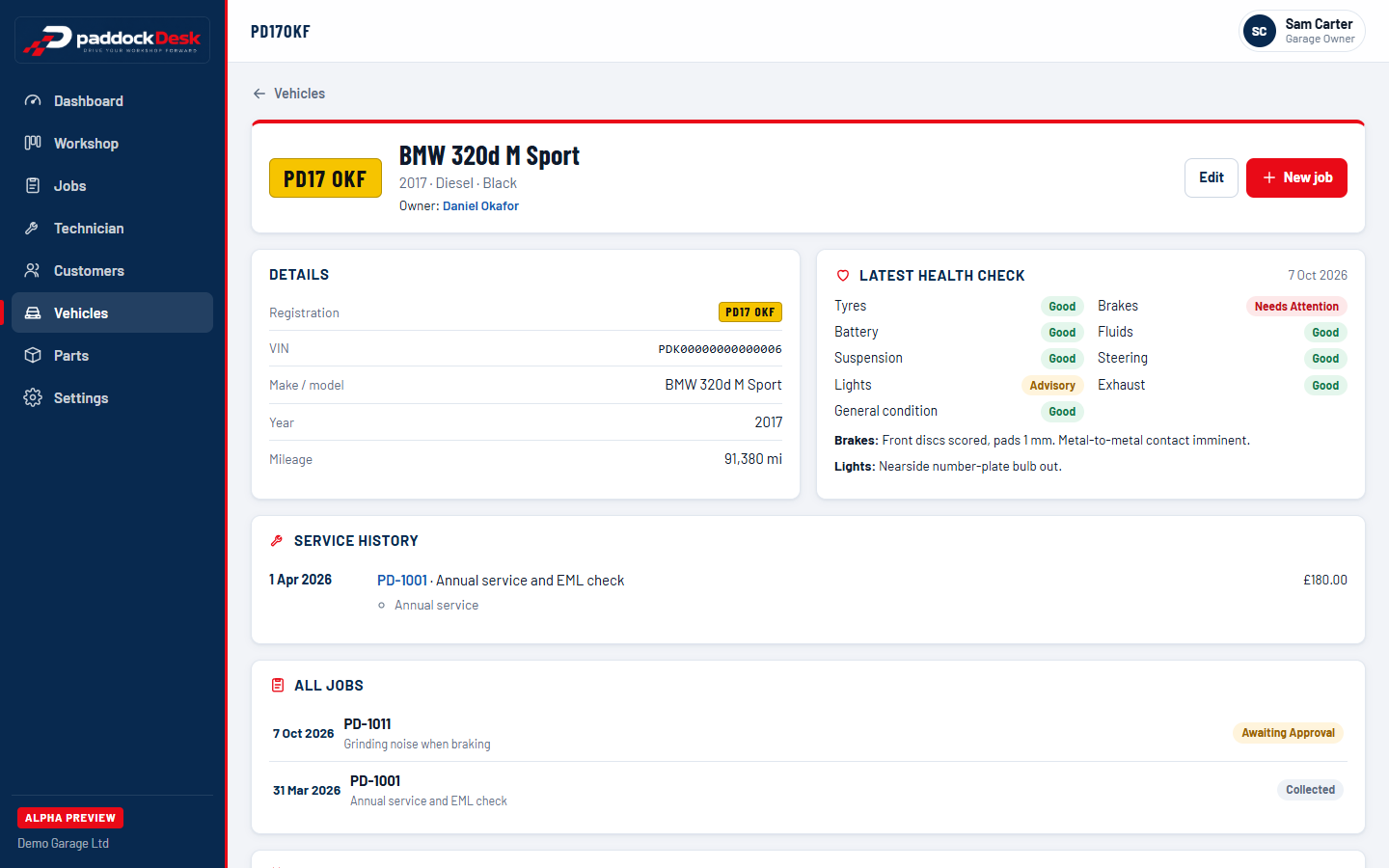
Task: Click the Workshop board icon
Action: tap(33, 144)
